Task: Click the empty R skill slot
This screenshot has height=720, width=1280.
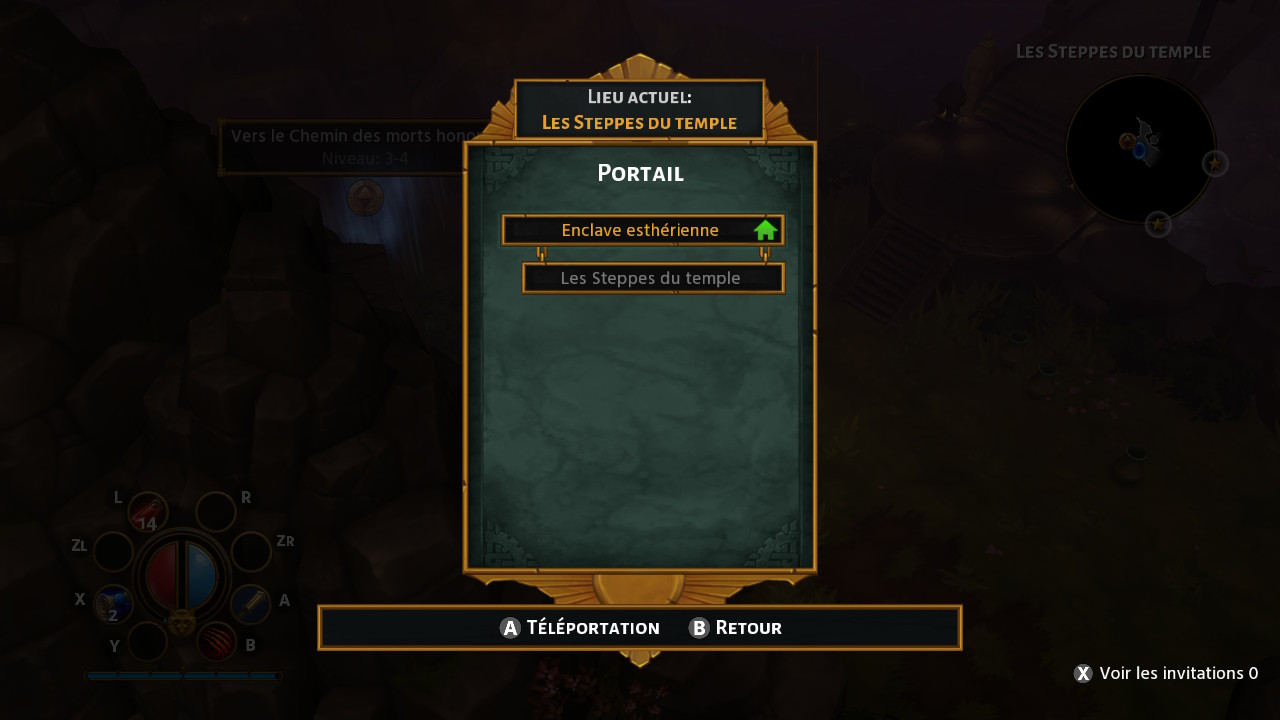Action: coord(216,512)
